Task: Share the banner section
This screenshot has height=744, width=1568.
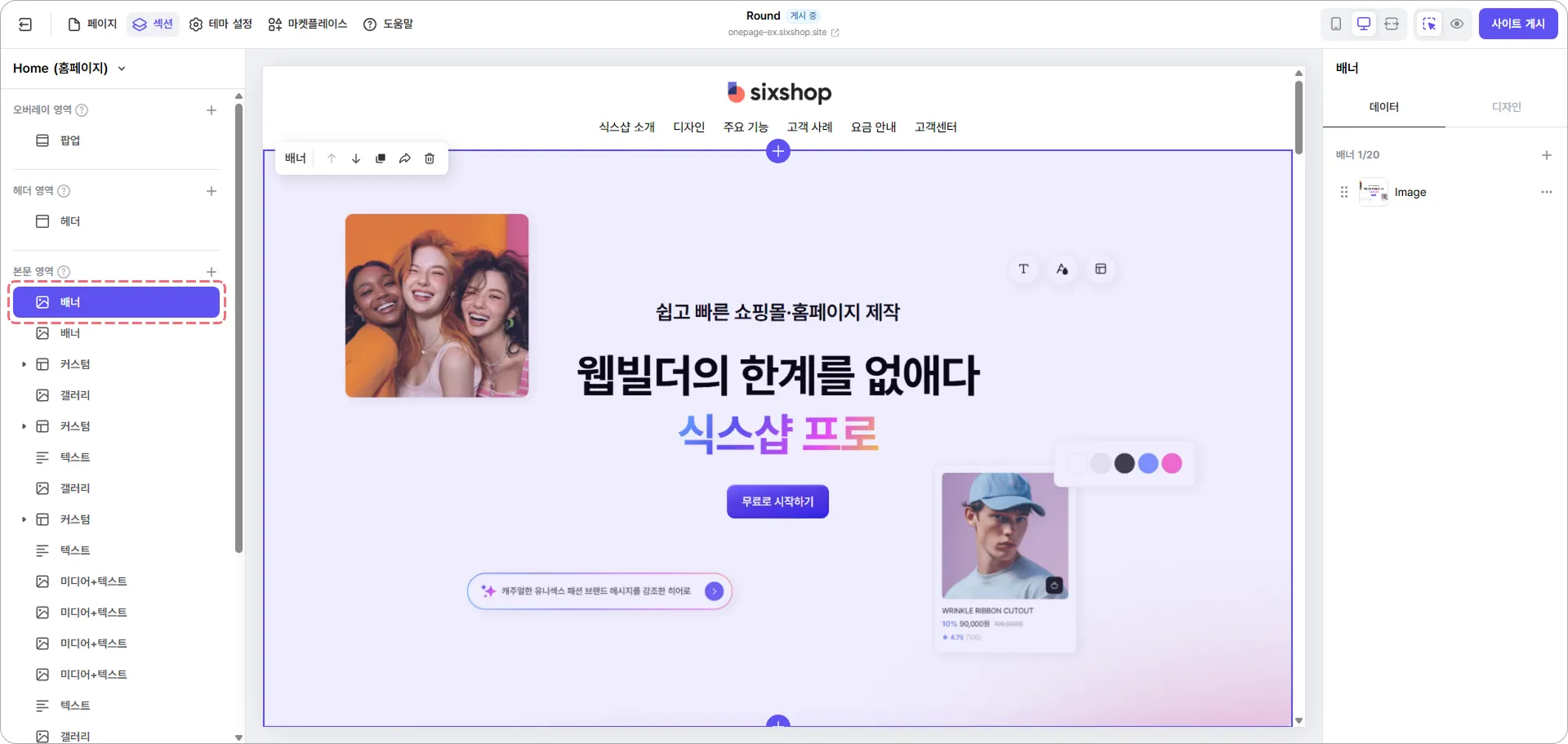Action: click(405, 158)
